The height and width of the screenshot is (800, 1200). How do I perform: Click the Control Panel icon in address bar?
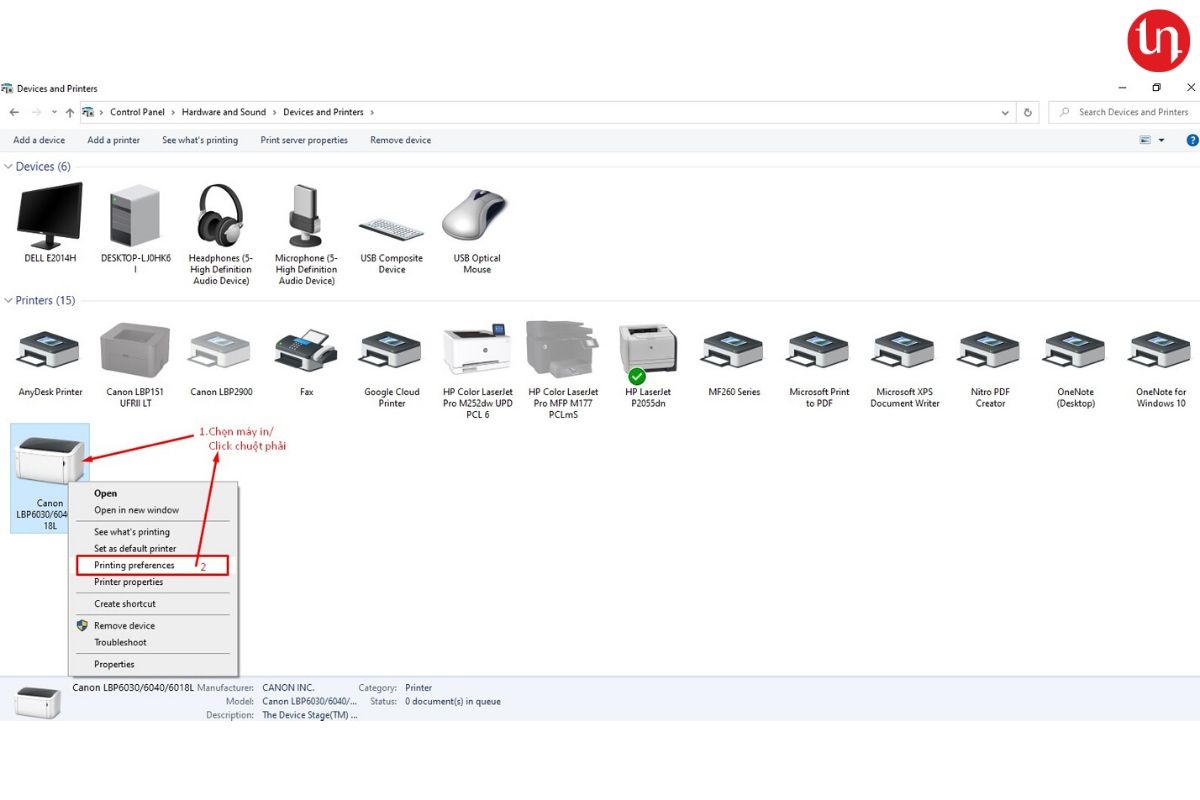pos(88,112)
